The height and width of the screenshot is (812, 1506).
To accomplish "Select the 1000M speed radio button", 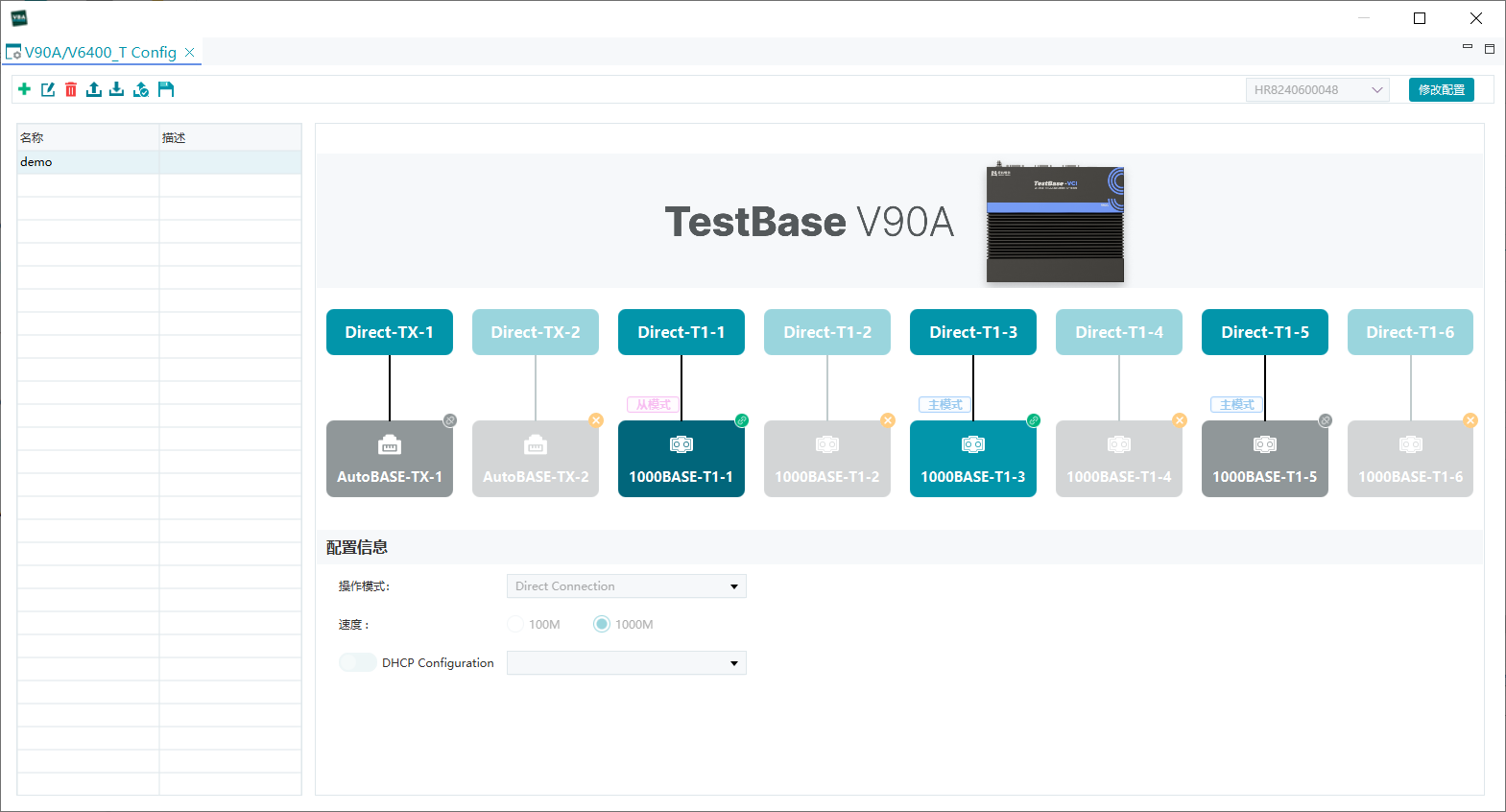I will click(x=602, y=624).
